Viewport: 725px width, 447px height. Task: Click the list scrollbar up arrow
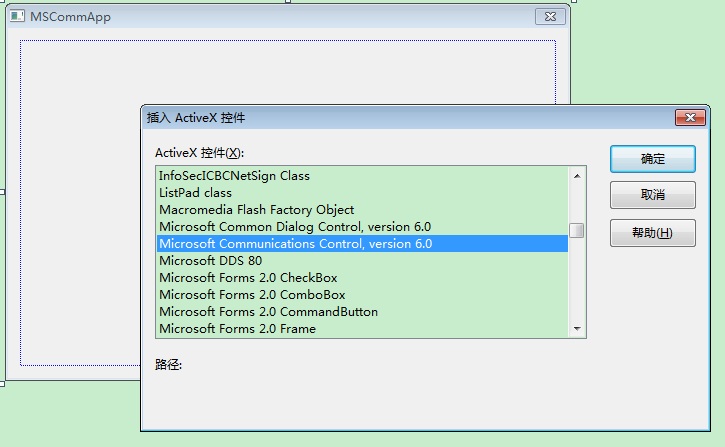click(x=577, y=176)
